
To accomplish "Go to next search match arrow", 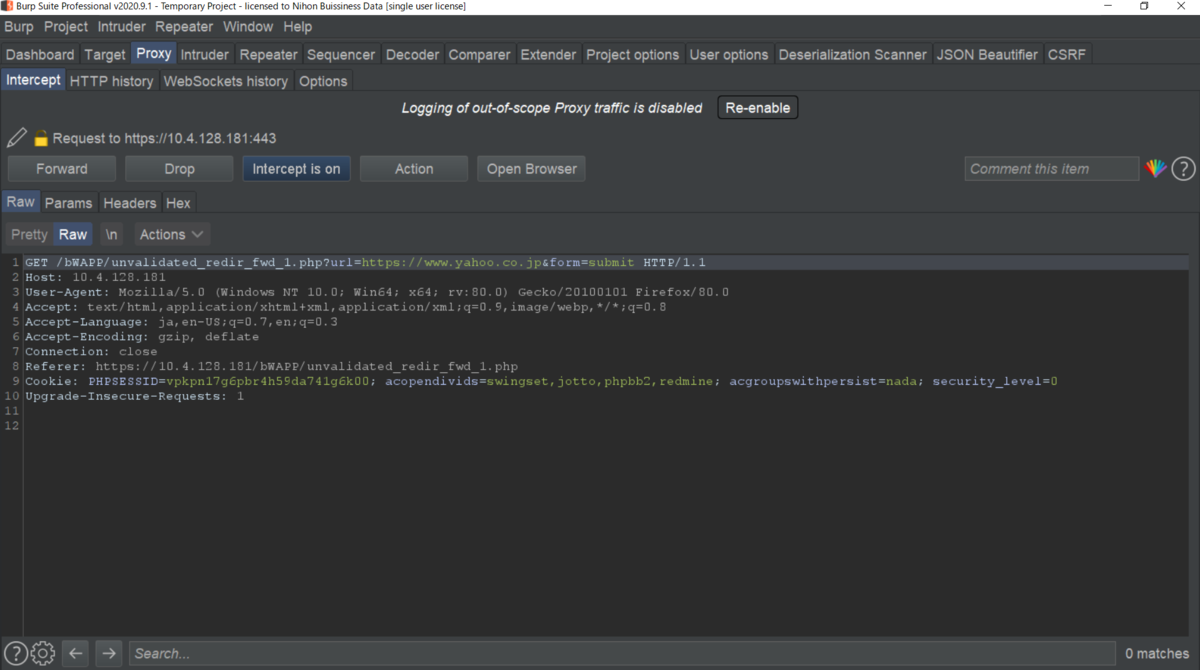I will (x=109, y=654).
